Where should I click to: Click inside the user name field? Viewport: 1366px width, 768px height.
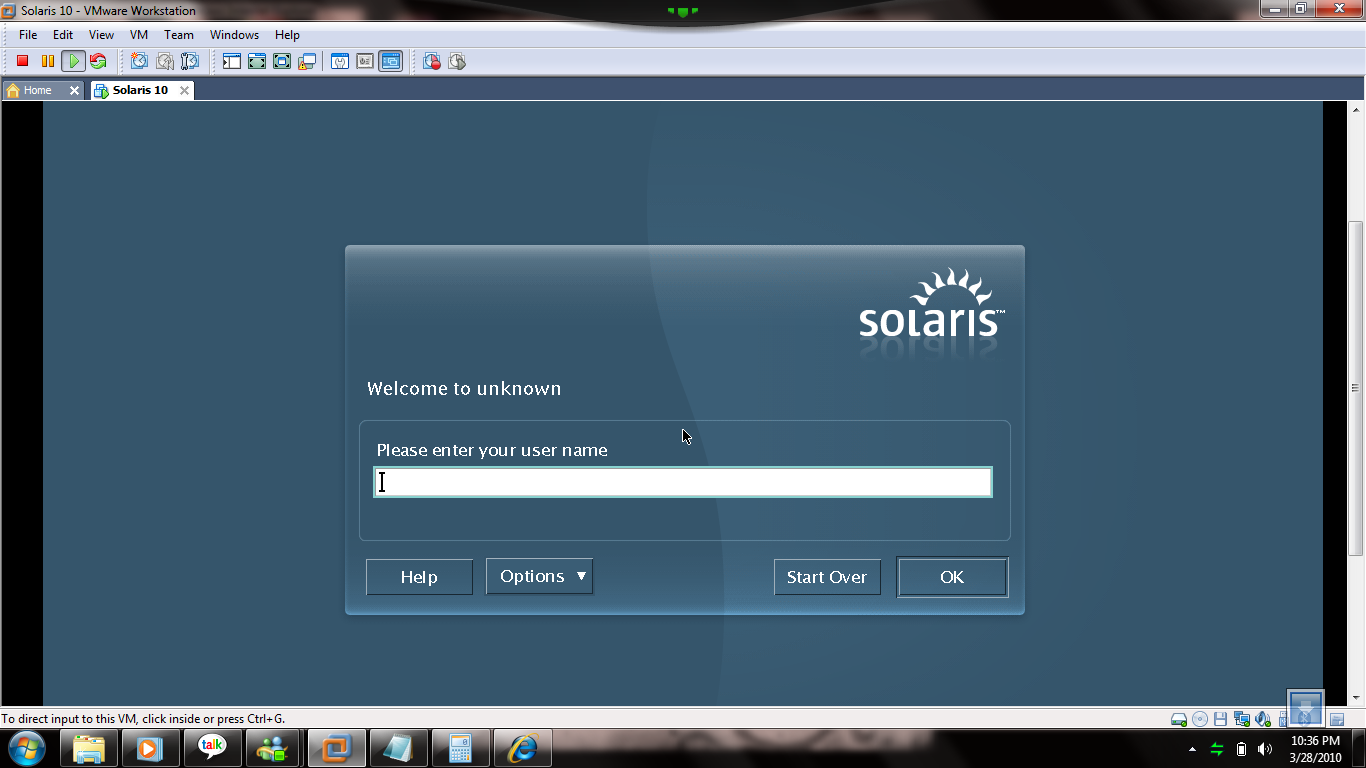[683, 482]
